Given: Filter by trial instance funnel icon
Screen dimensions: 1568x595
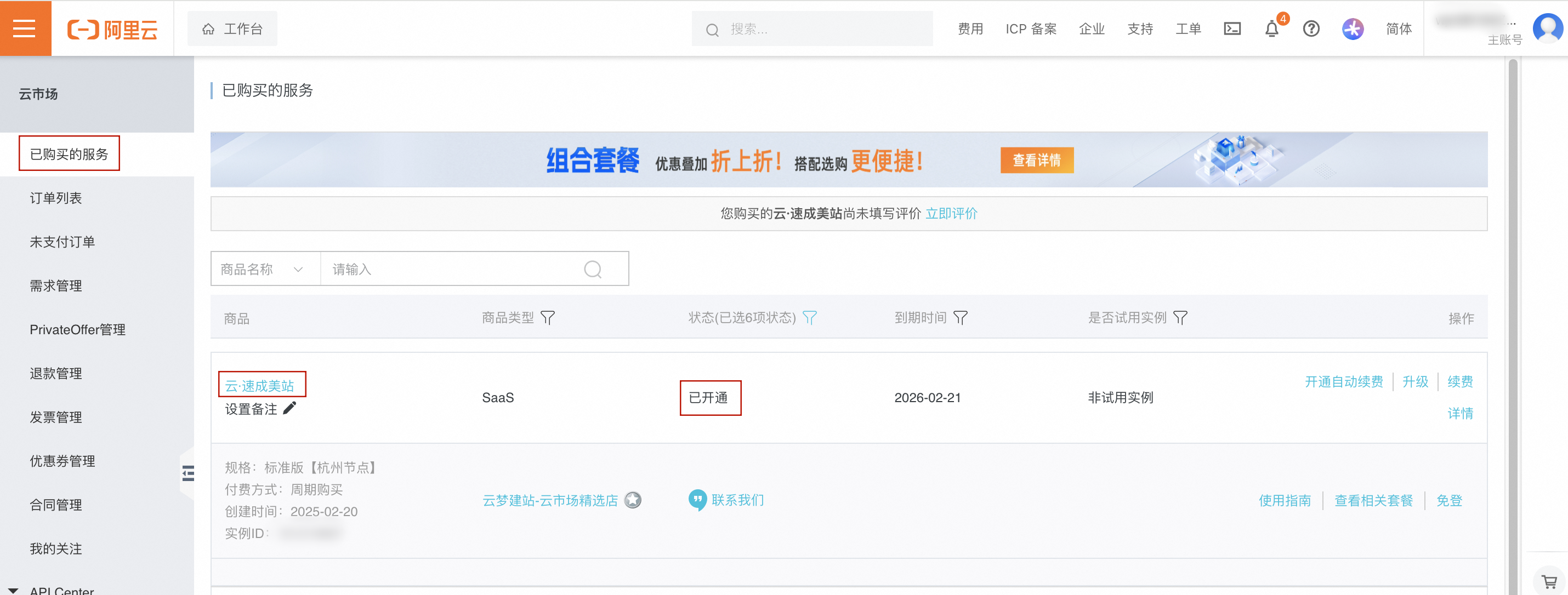Looking at the screenshot, I should click(1180, 318).
